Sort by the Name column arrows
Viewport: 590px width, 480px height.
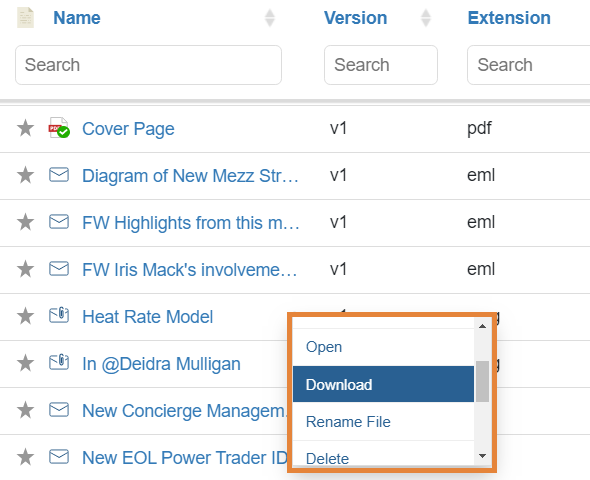[269, 18]
